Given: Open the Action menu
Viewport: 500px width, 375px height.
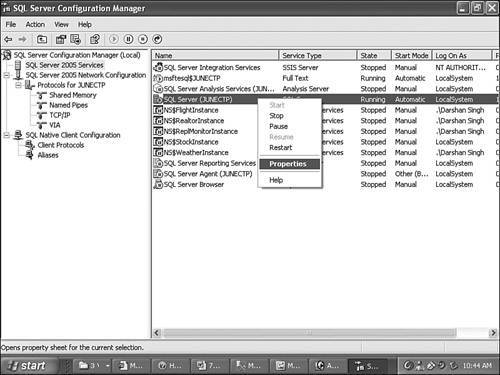Looking at the screenshot, I should [x=35, y=25].
